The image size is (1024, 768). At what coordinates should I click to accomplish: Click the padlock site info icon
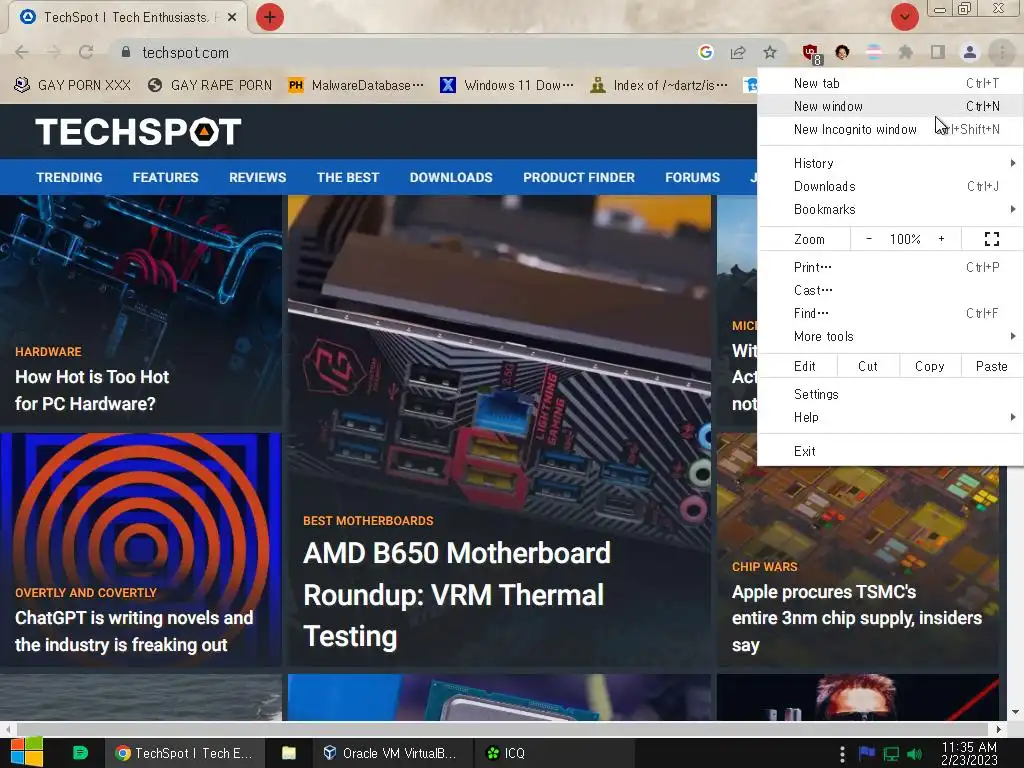pos(126,52)
